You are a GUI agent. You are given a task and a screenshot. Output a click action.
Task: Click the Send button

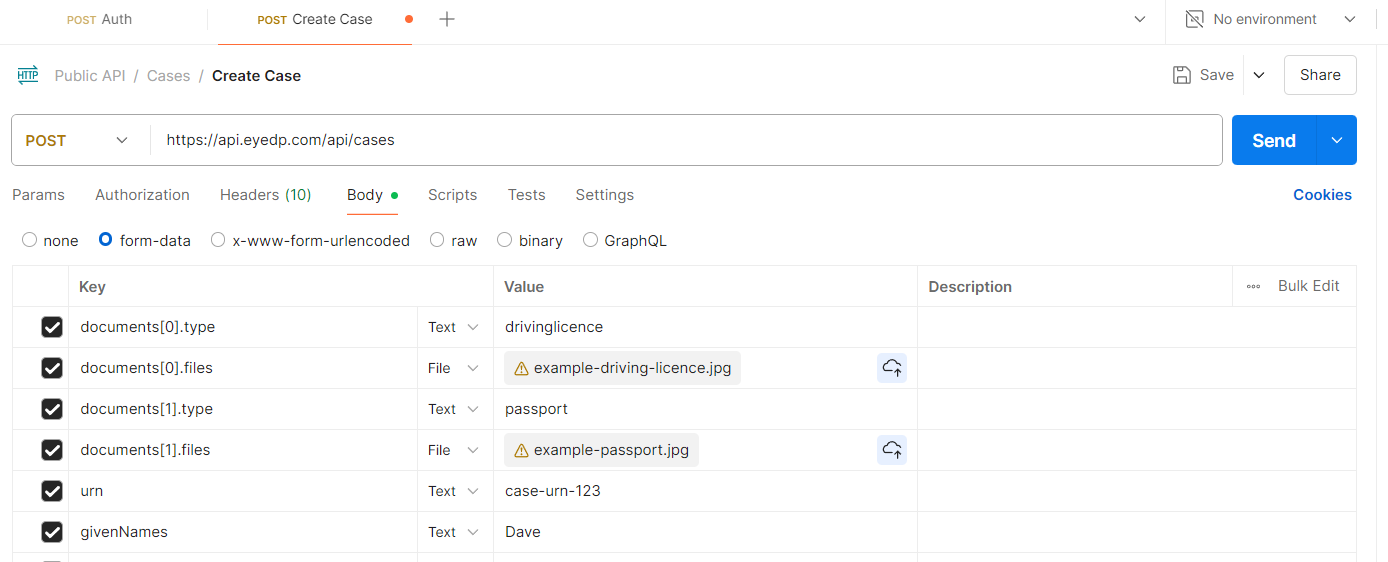(x=1274, y=140)
